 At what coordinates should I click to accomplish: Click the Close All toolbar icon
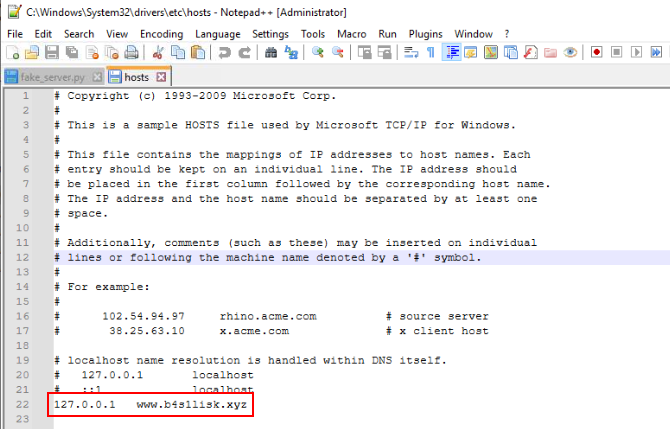[x=112, y=53]
